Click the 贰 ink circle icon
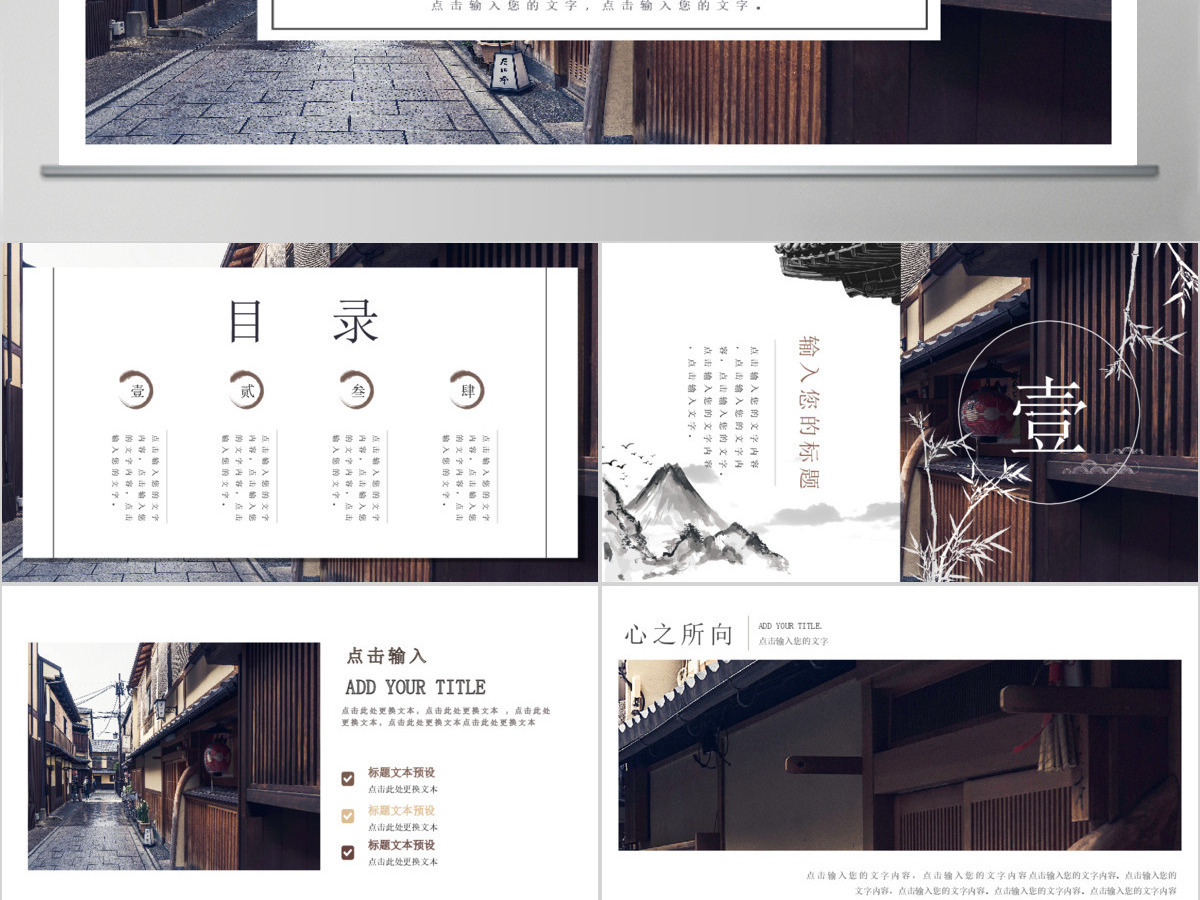Screen dimensions: 1200x900 (246, 390)
